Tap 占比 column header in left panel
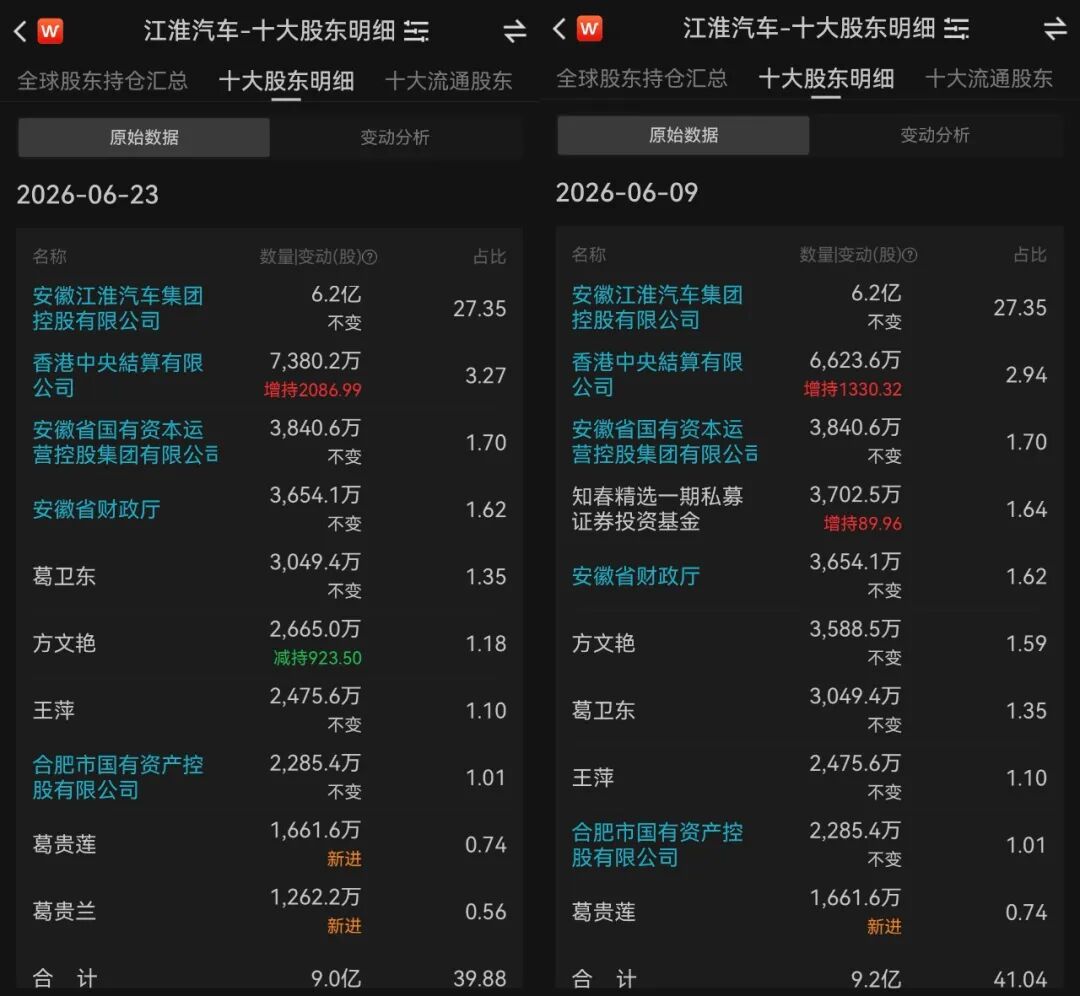Screen dimensions: 1080x996 tap(490, 257)
